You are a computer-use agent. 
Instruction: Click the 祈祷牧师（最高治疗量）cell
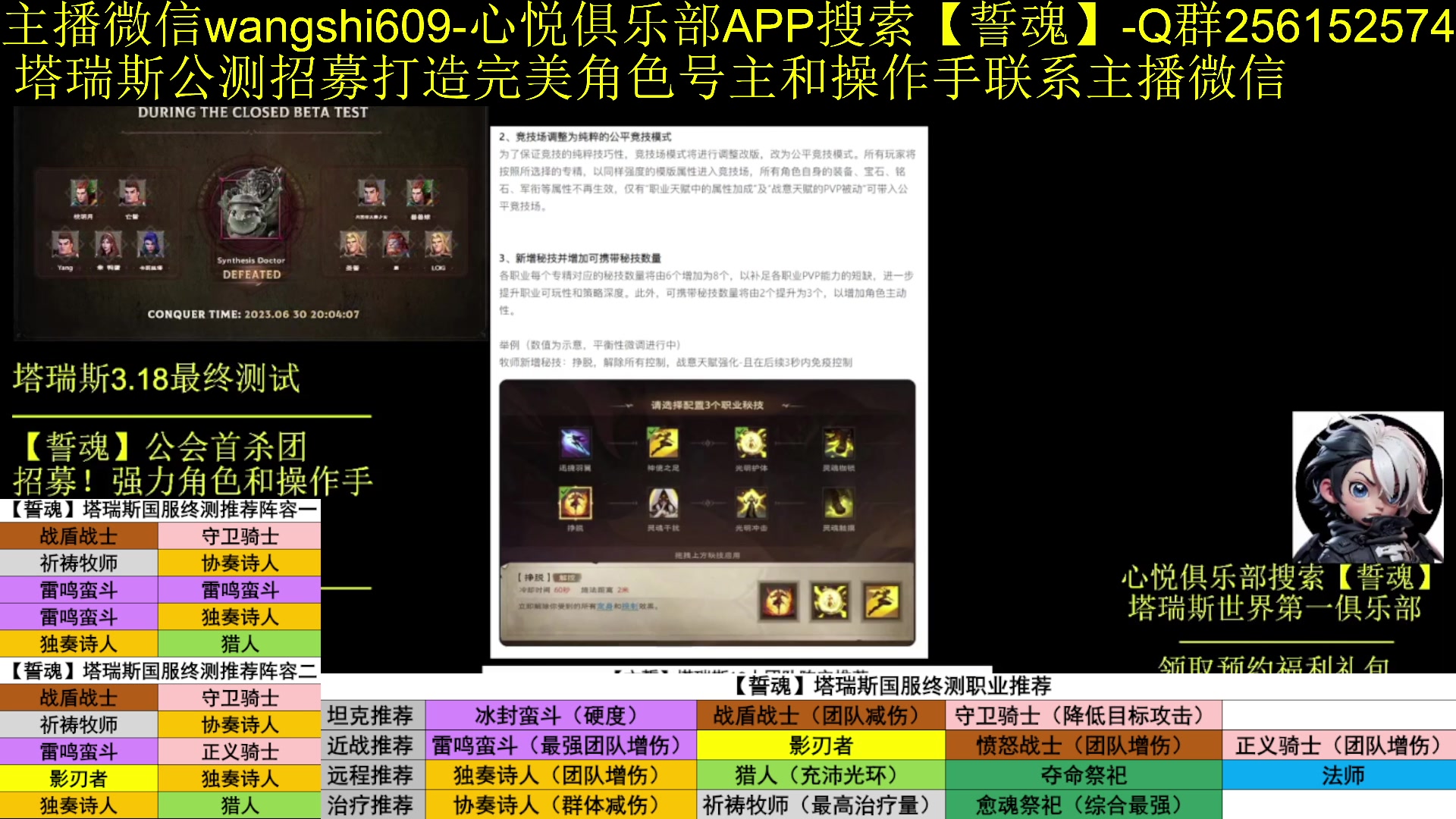821,805
